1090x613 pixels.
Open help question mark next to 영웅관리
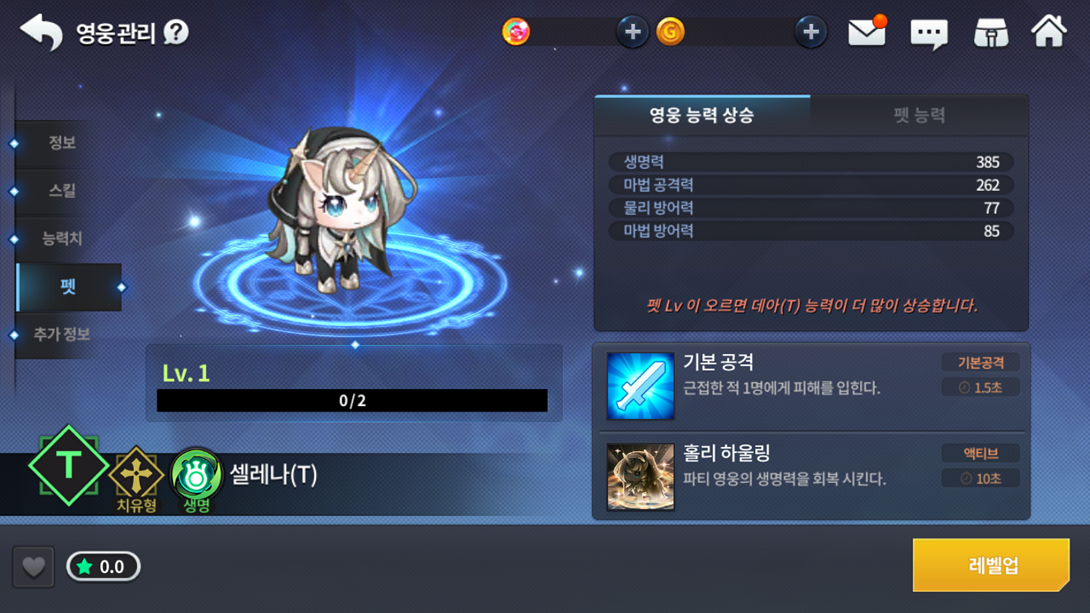click(x=176, y=32)
